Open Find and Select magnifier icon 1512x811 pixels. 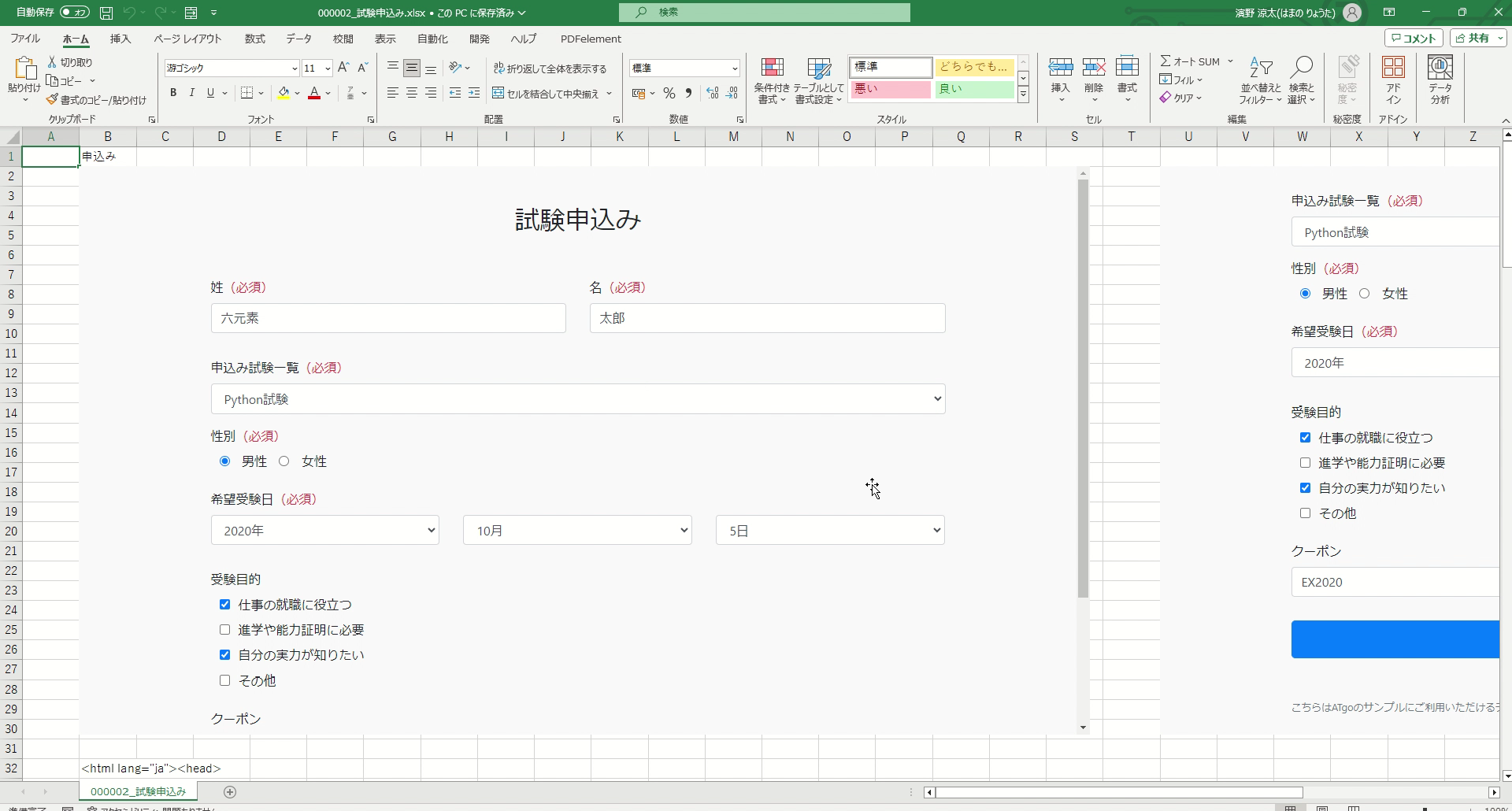tap(1302, 68)
